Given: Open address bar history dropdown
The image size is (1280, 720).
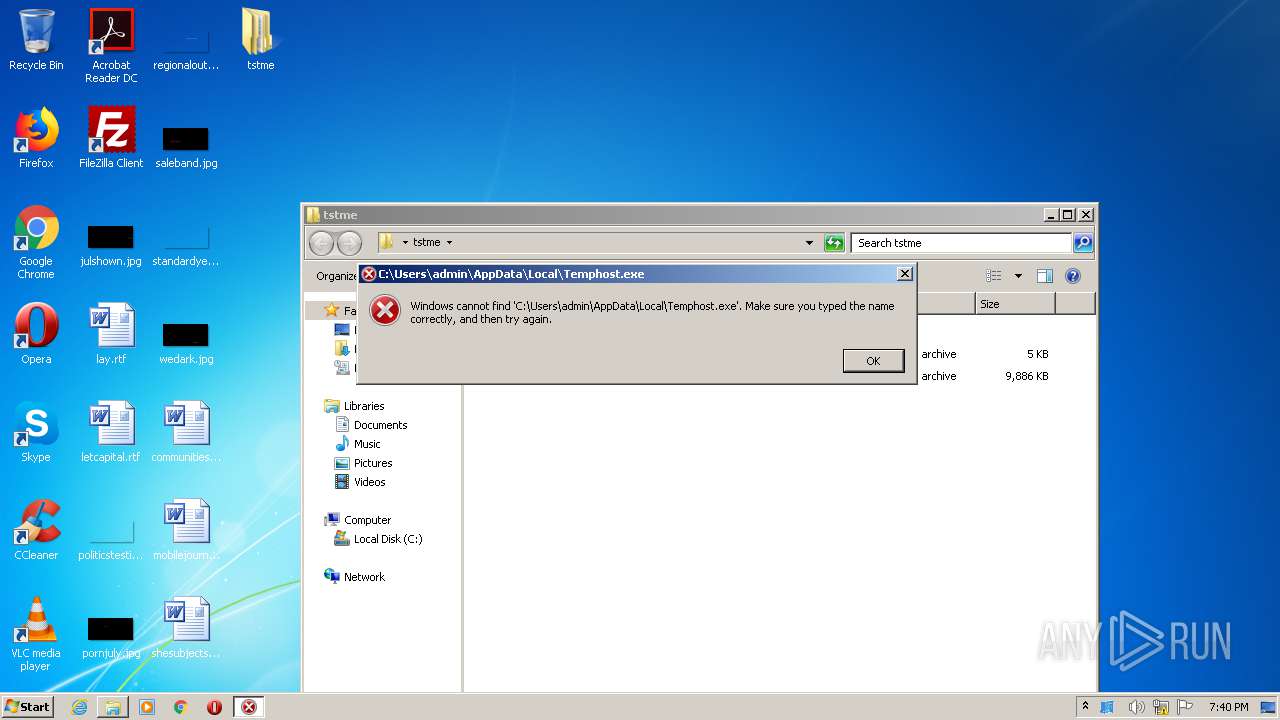Looking at the screenshot, I should (x=809, y=243).
